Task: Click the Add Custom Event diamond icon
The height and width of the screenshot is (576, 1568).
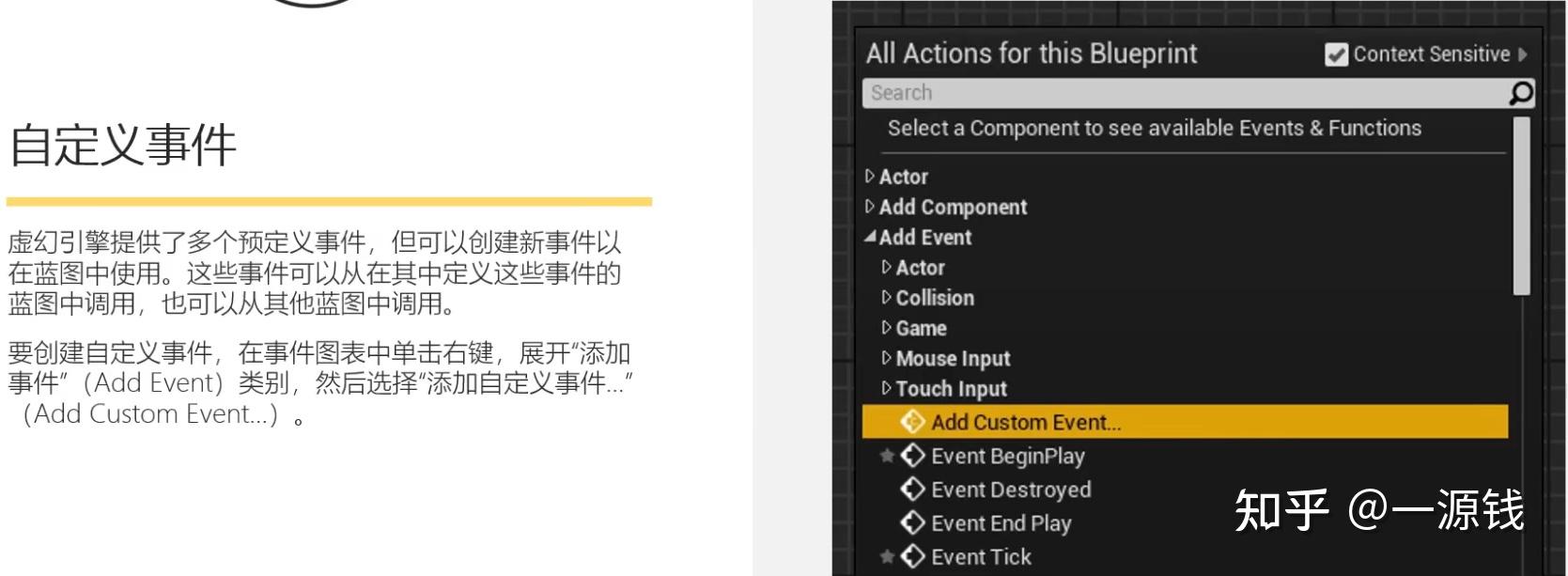Action: click(912, 422)
